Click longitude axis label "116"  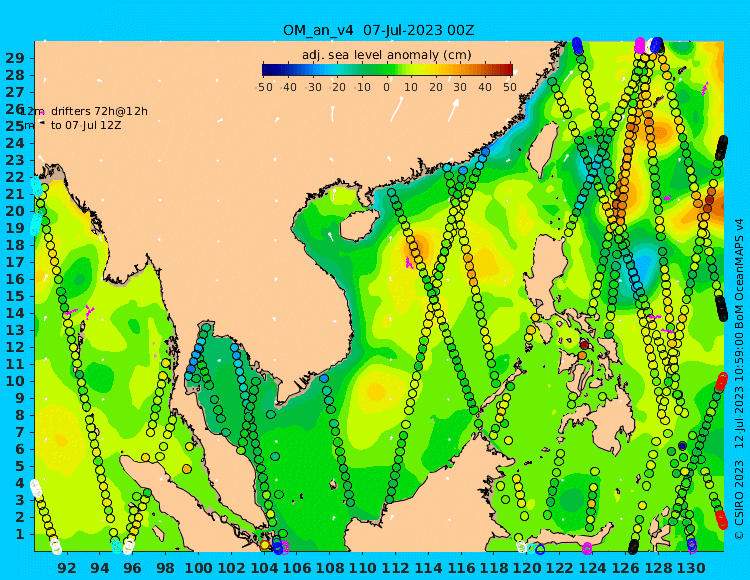461,568
